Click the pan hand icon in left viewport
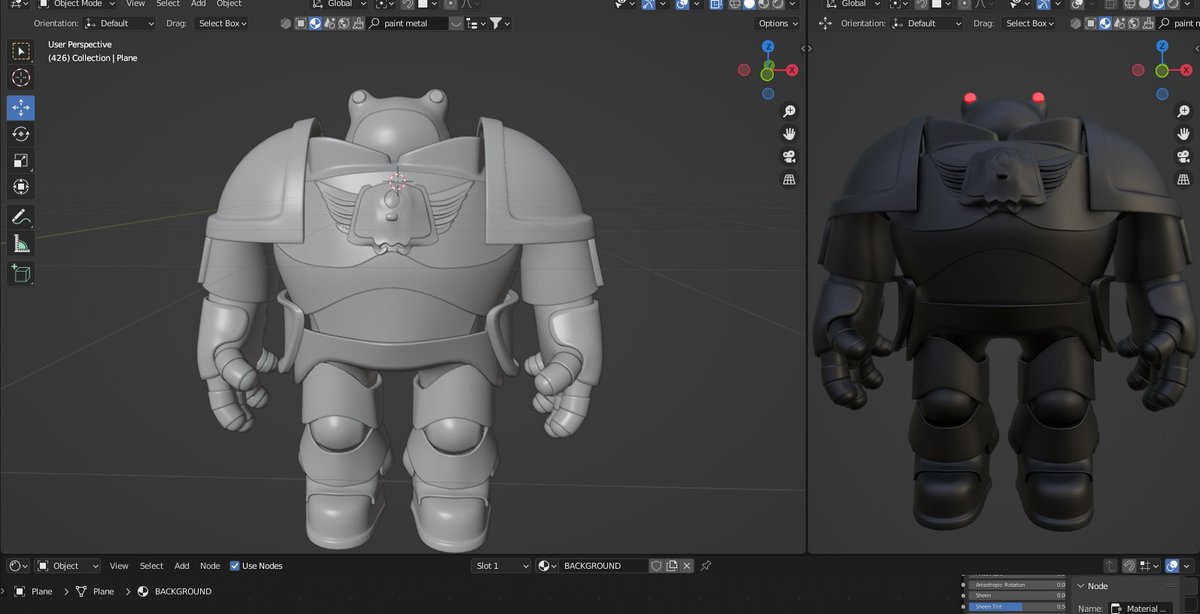Screen dimensions: 1200x614 point(789,134)
